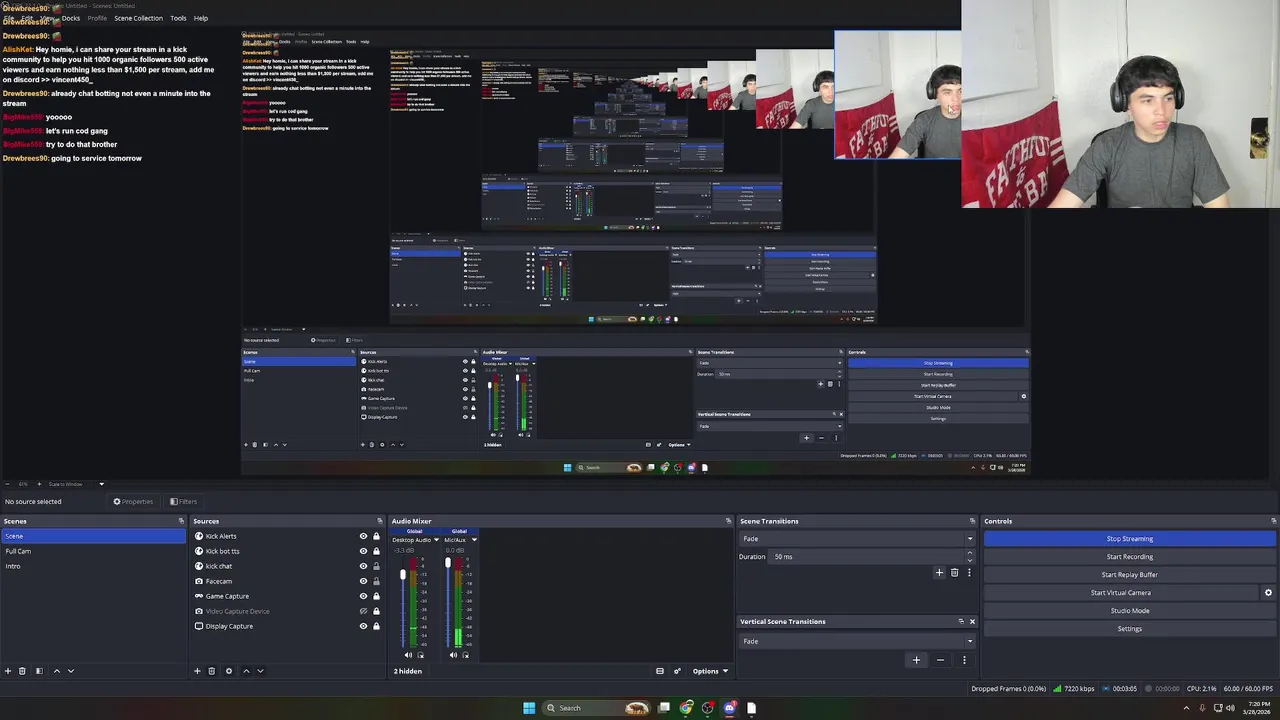Click Start Virtual Camera button

(x=1121, y=593)
